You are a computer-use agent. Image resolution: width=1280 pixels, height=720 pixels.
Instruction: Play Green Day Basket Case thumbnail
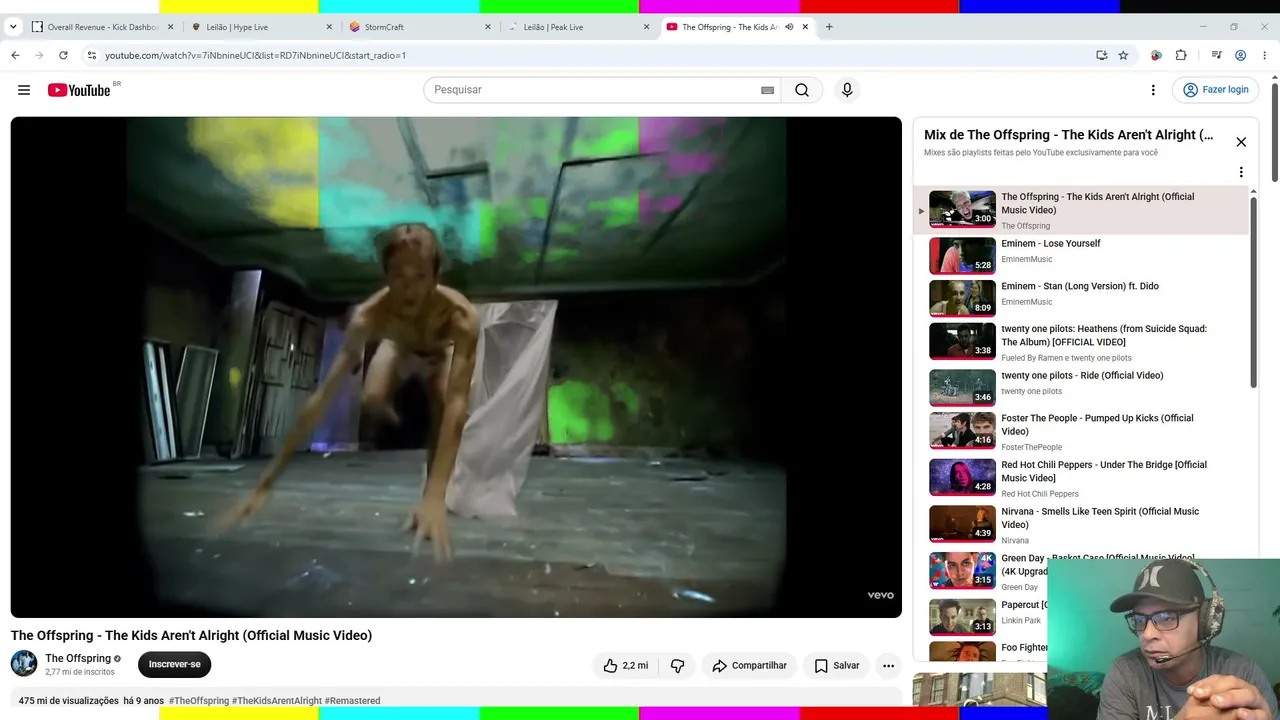pos(962,571)
